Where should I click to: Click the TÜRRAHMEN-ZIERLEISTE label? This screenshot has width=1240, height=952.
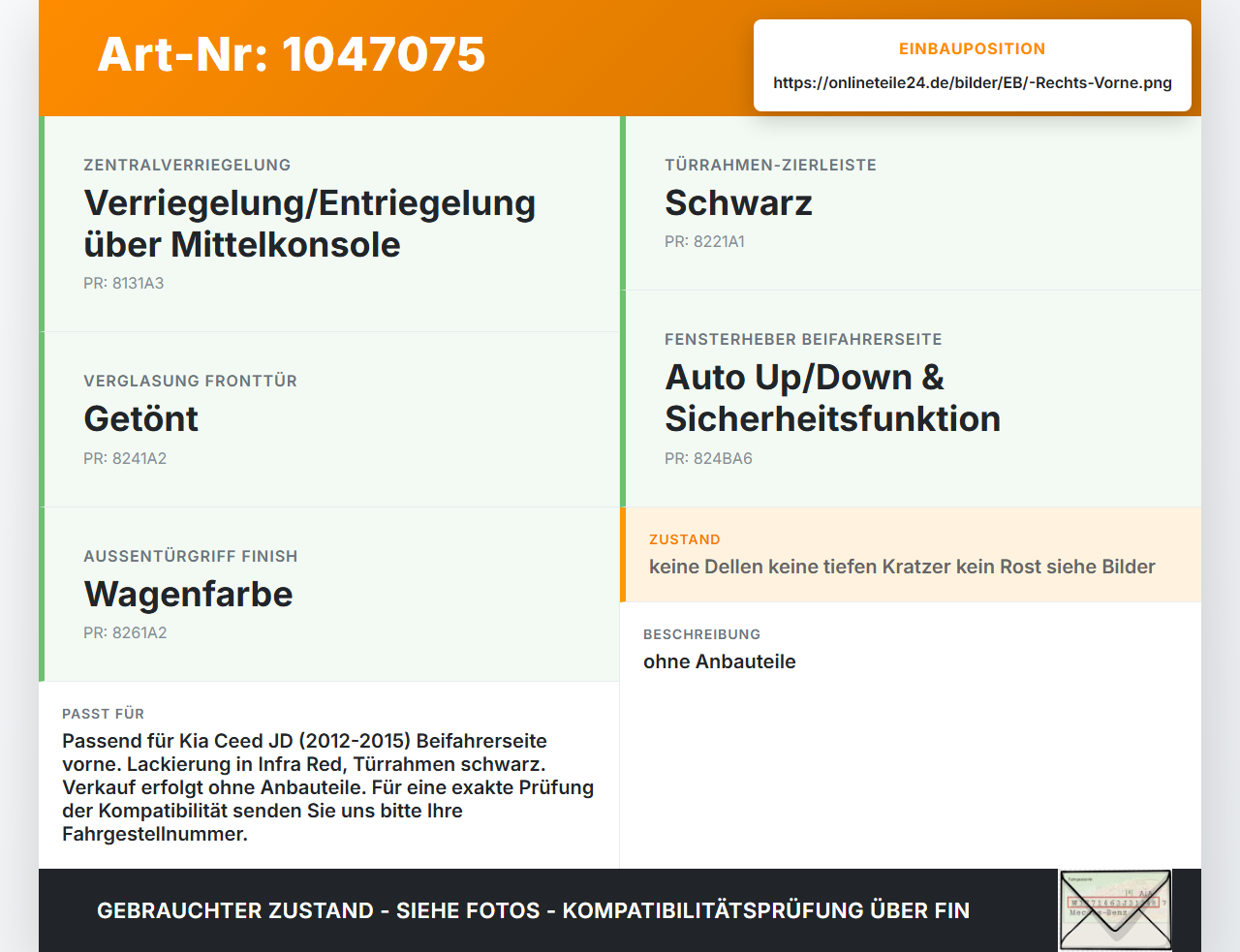[x=770, y=166]
